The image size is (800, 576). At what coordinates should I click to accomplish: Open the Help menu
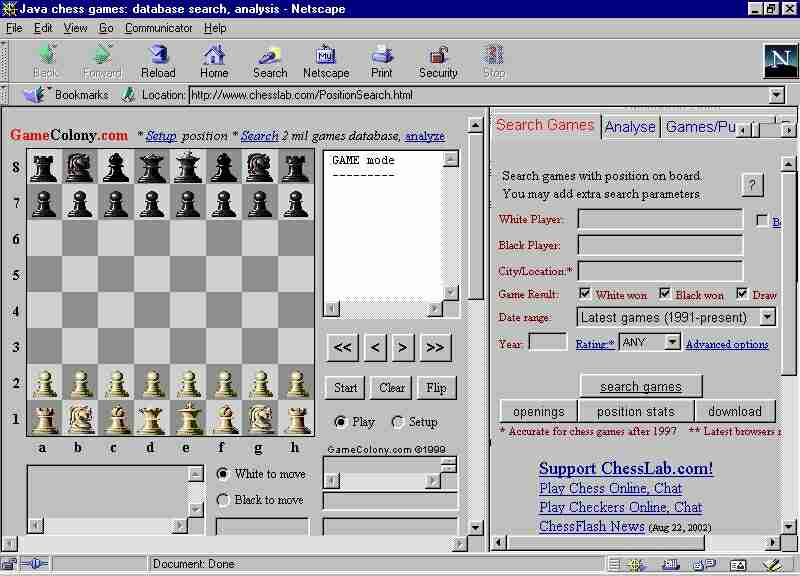215,28
